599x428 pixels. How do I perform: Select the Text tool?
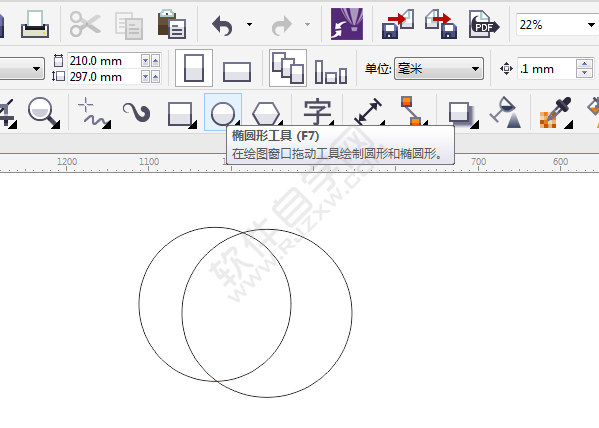pos(317,112)
